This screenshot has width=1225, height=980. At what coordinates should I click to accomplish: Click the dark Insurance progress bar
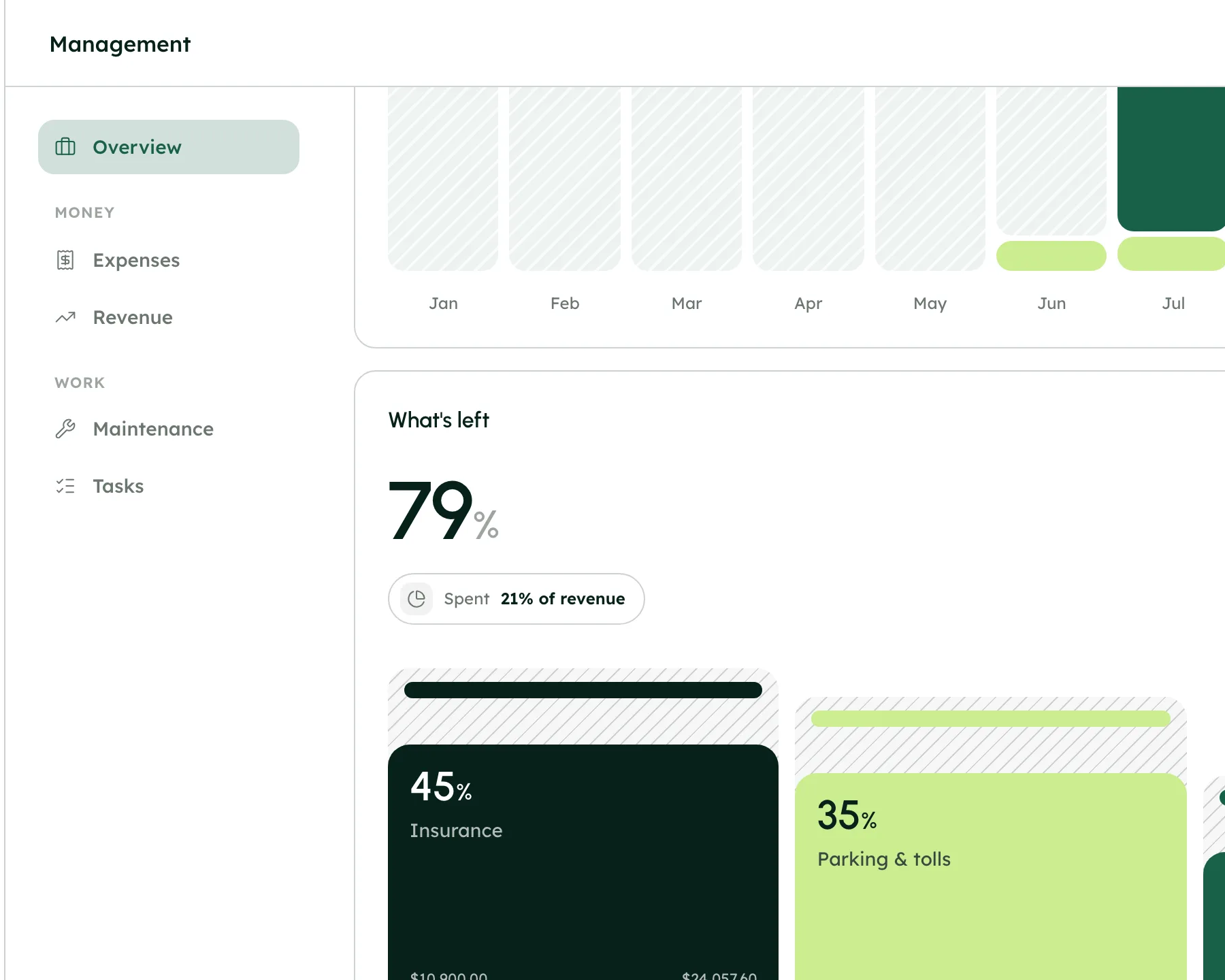point(583,690)
